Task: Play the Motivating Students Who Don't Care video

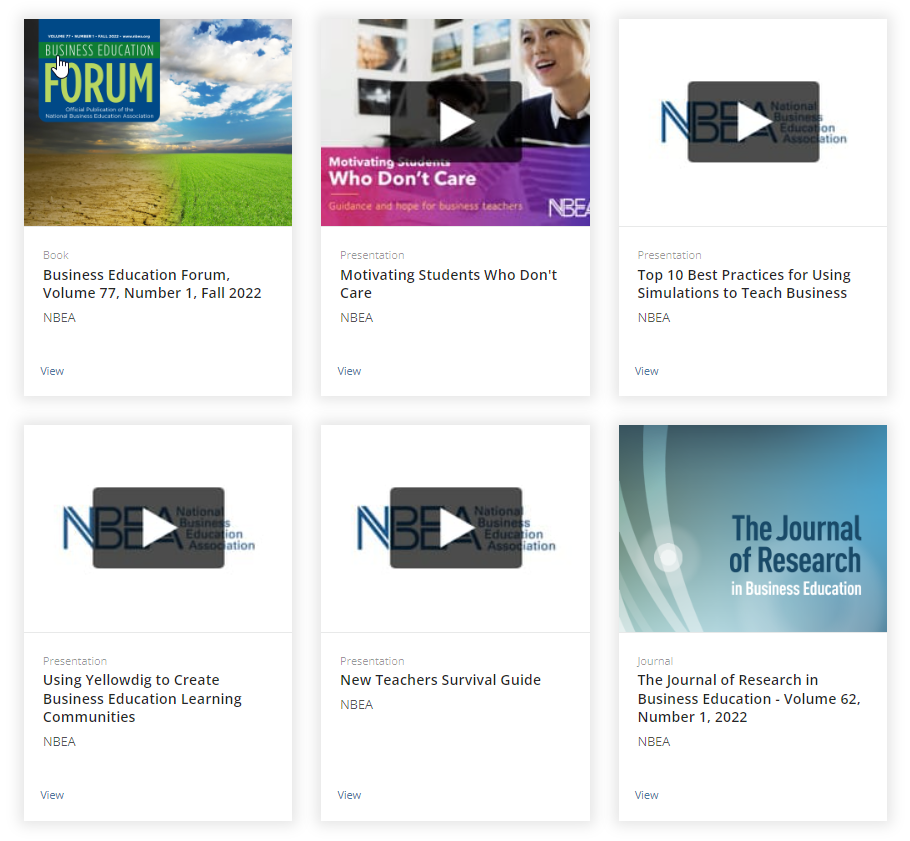Action: pos(456,122)
